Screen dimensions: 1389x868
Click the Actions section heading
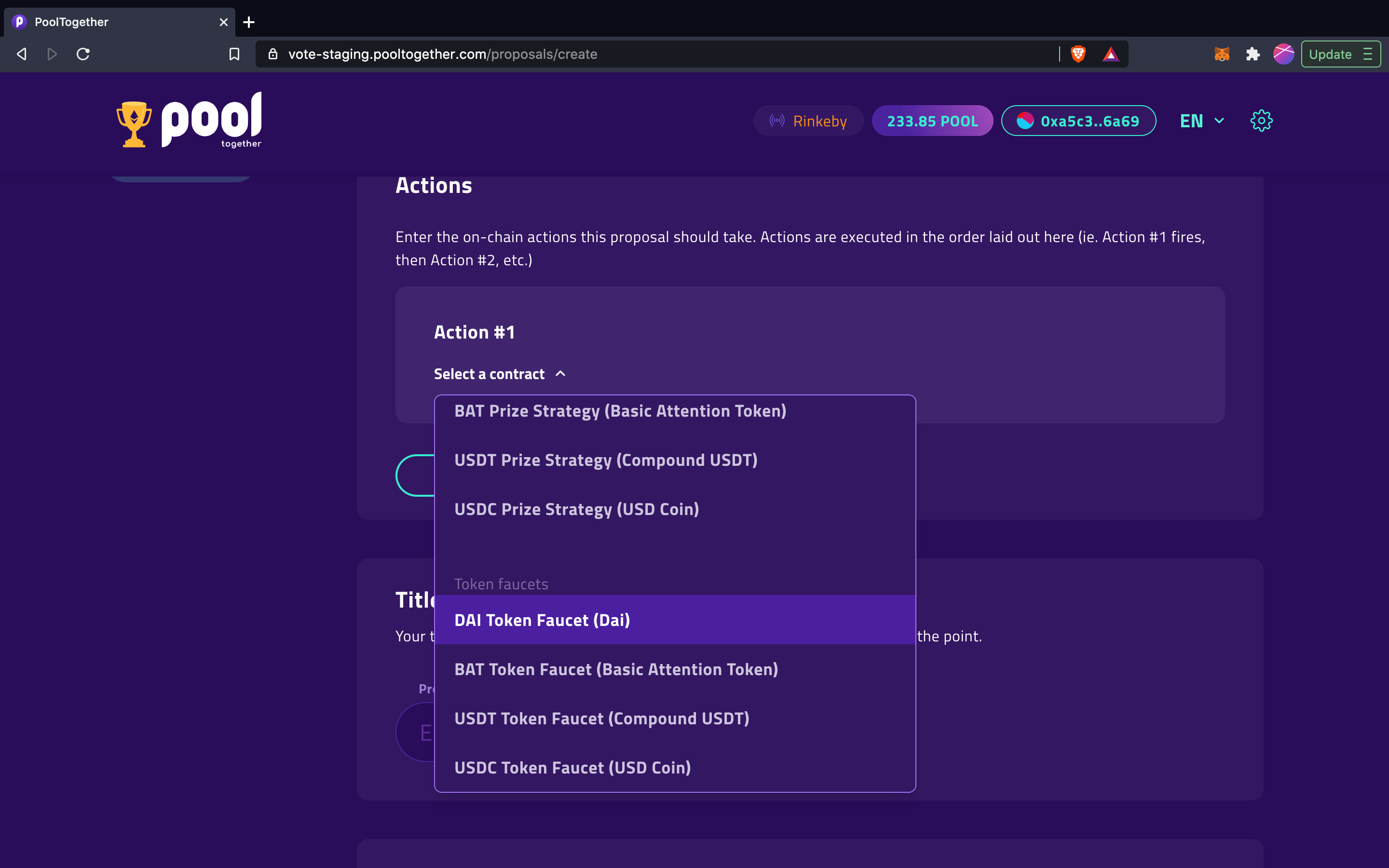tap(434, 186)
